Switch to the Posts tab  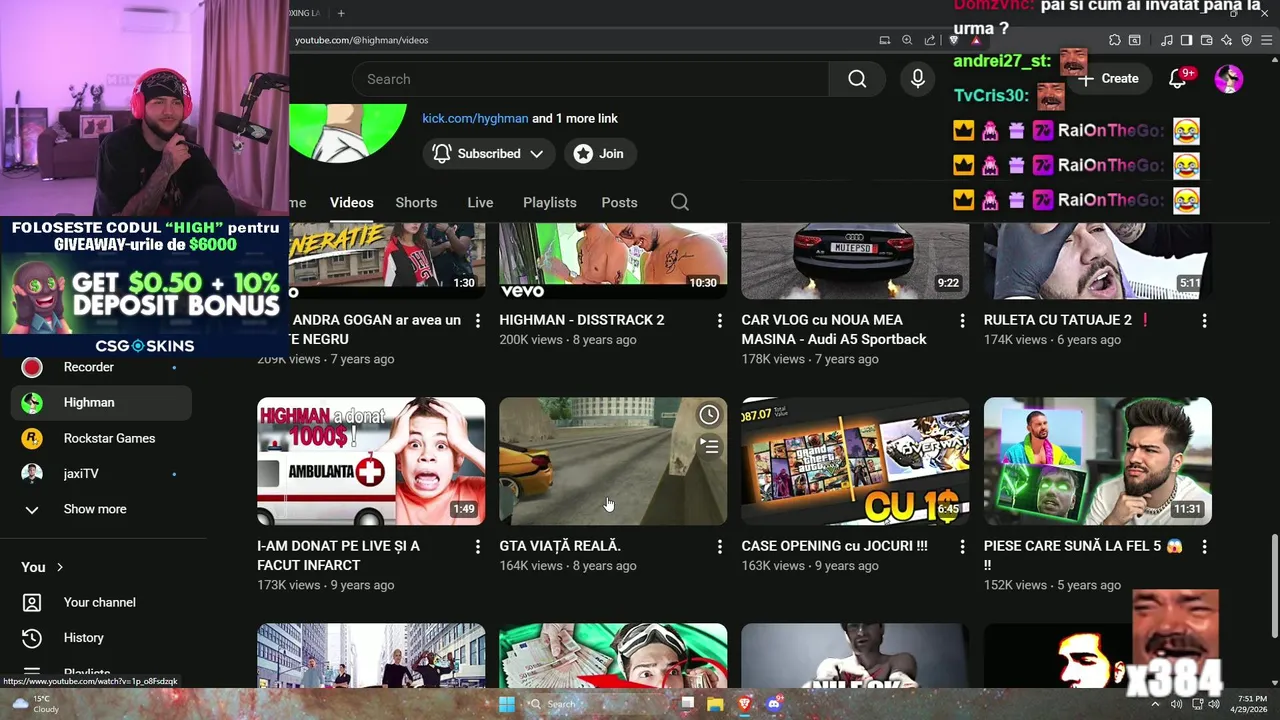click(619, 202)
